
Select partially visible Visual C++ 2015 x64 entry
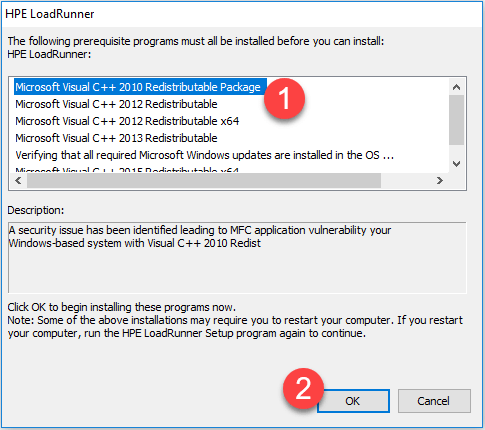tap(127, 170)
